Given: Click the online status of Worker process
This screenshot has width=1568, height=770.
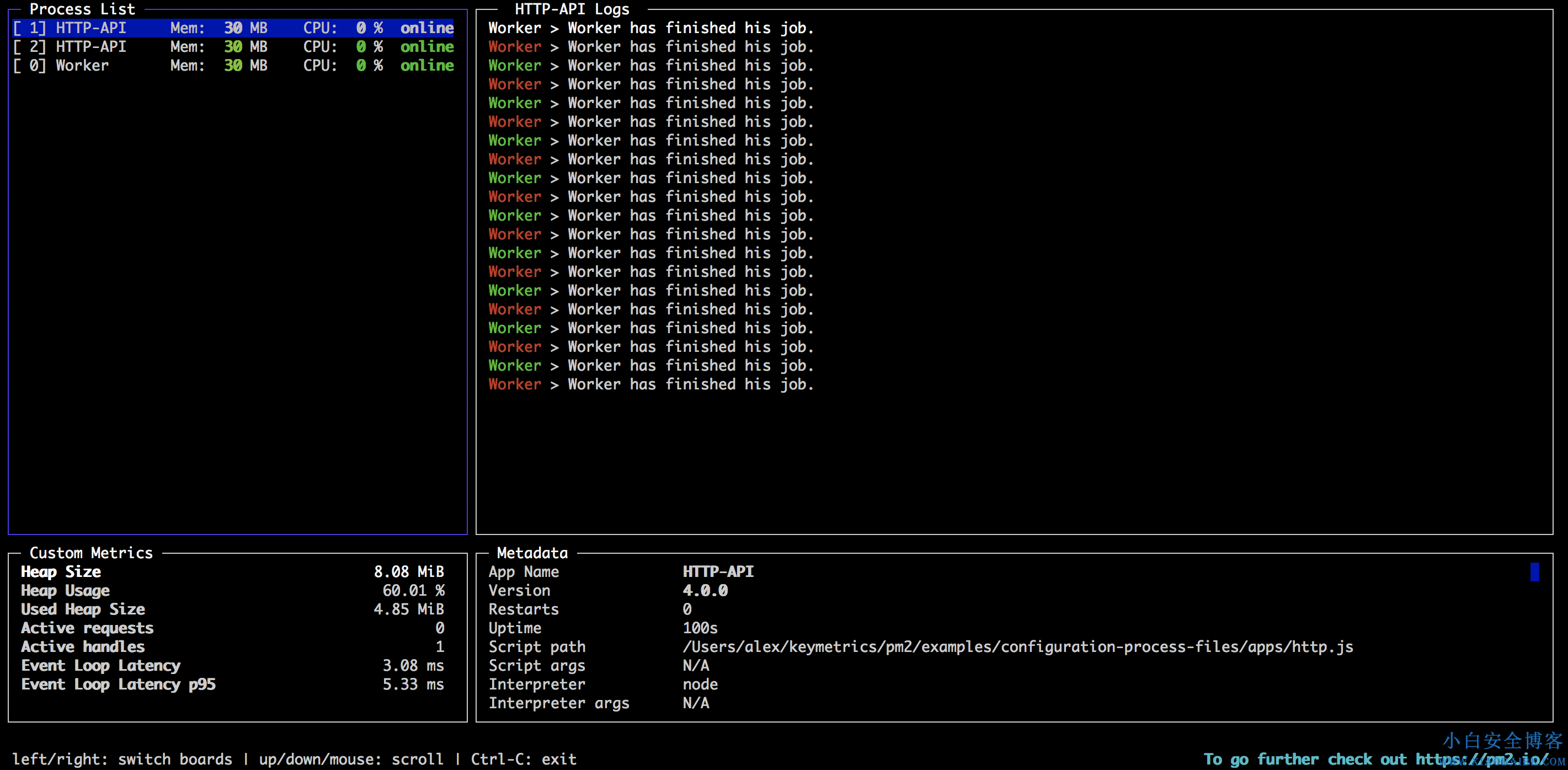Looking at the screenshot, I should click(x=426, y=66).
